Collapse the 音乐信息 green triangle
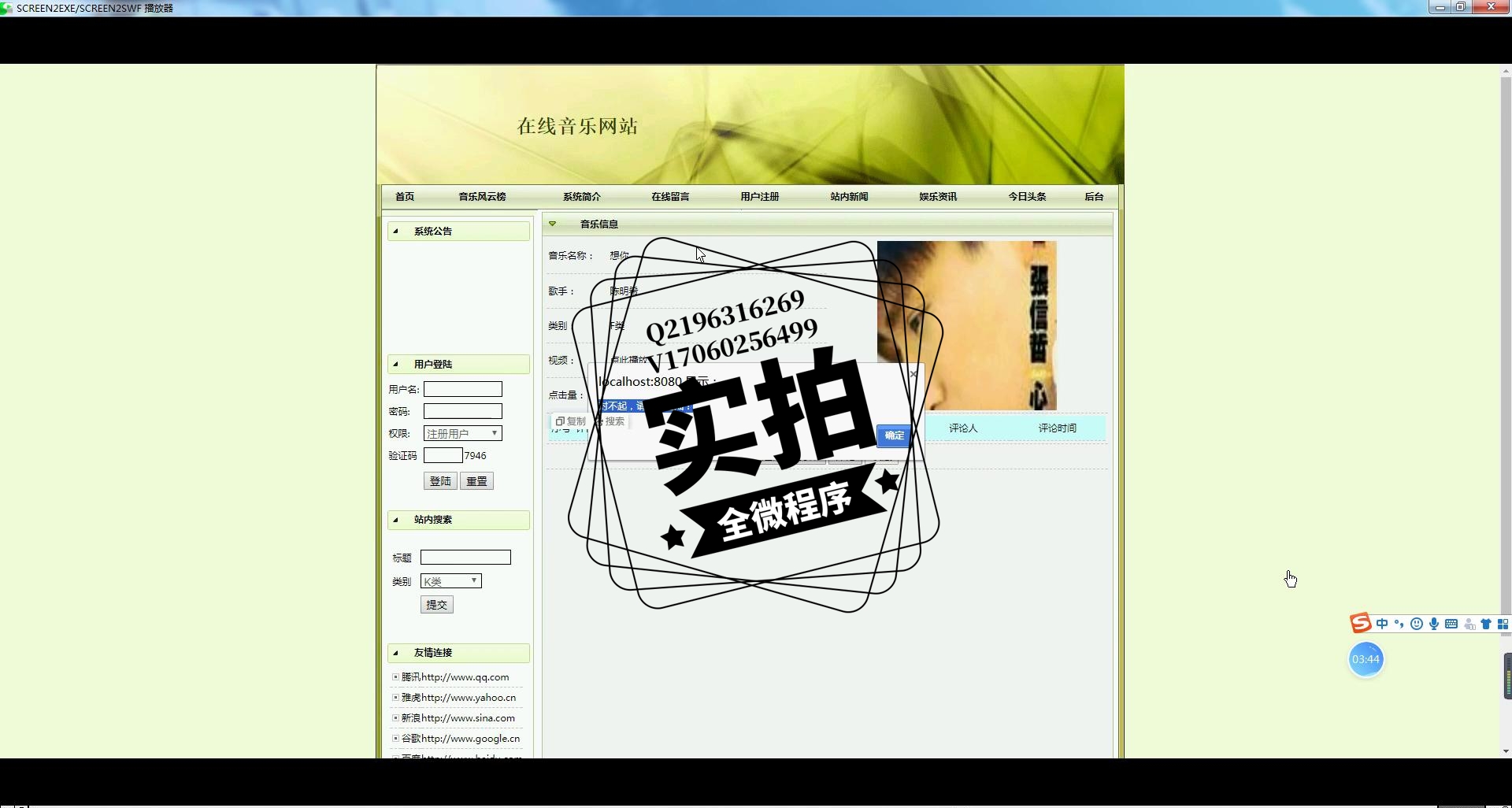 tap(553, 224)
